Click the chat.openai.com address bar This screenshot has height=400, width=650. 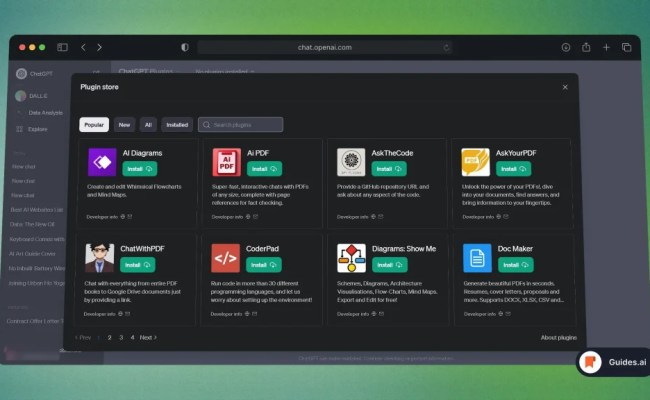(x=325, y=47)
